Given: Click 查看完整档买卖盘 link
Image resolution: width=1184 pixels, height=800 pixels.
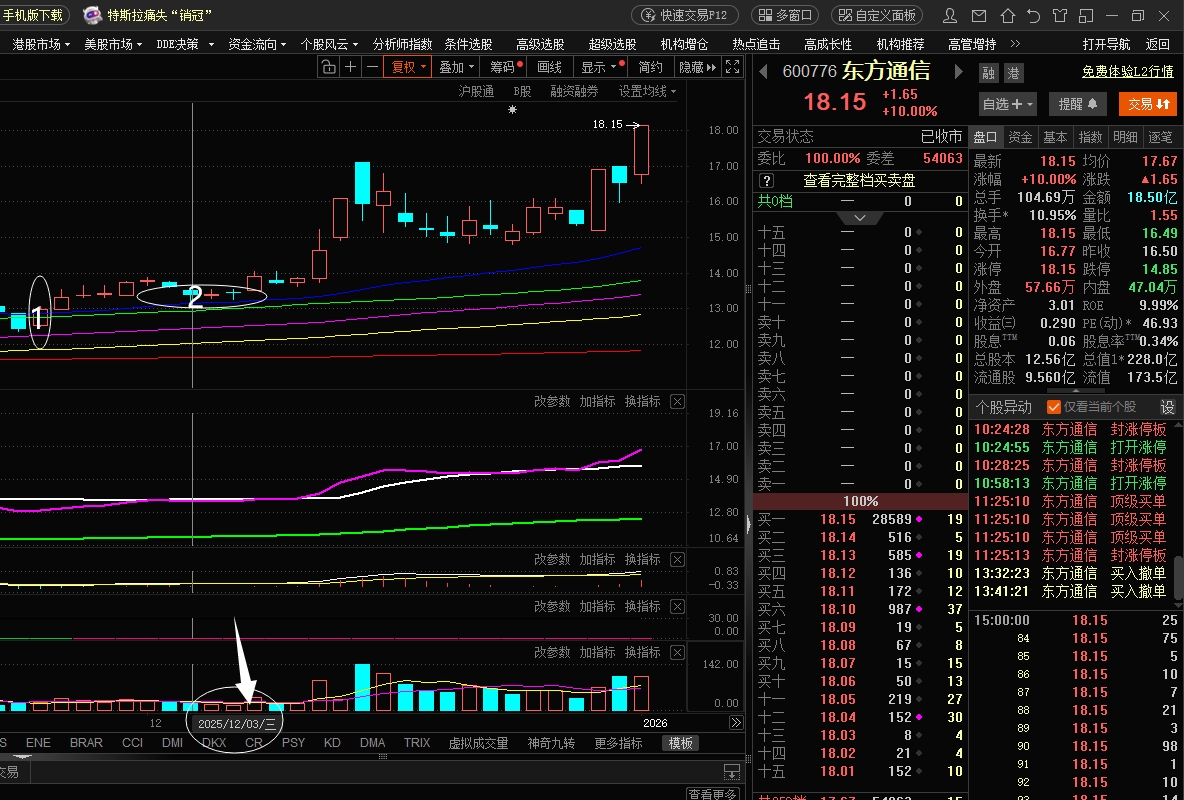Looking at the screenshot, I should (859, 181).
